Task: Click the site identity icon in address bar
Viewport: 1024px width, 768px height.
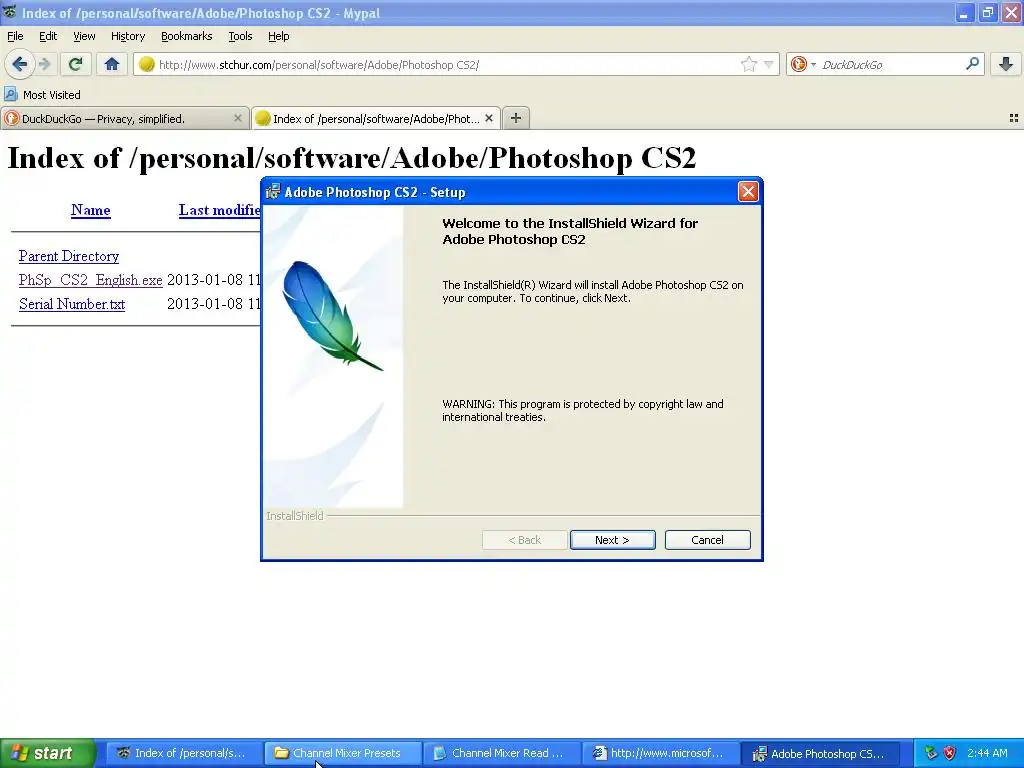Action: point(147,64)
